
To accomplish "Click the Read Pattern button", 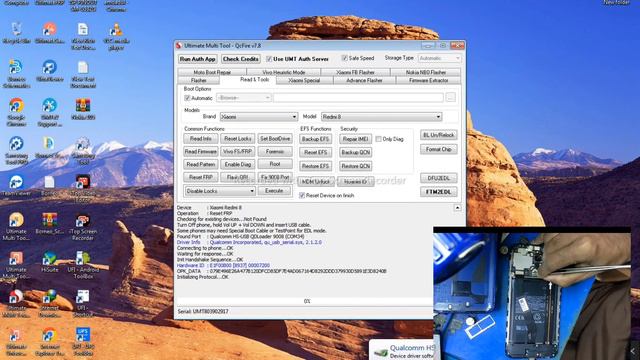I will 201,164.
